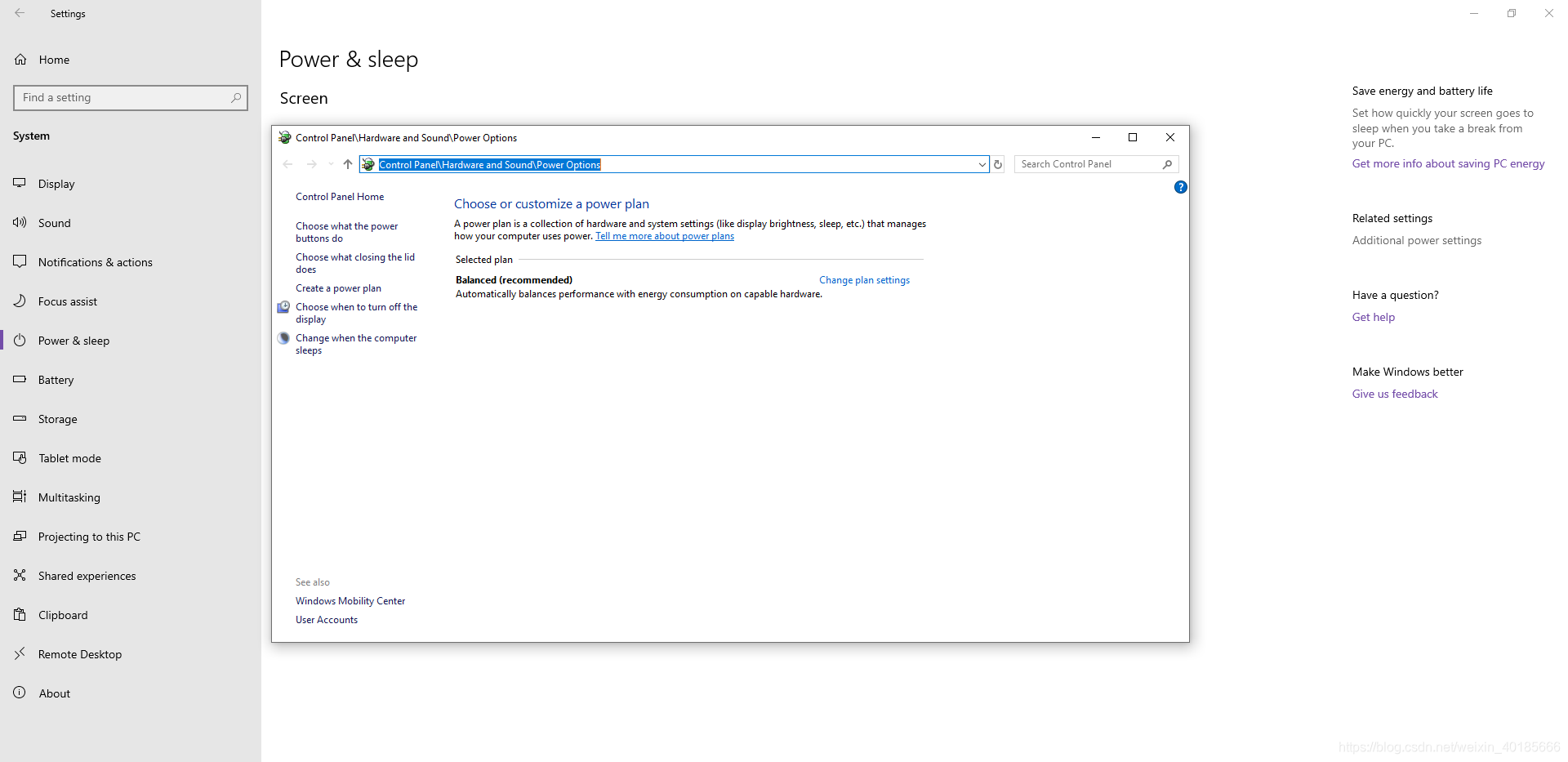Click the Focus assist moon icon

[20, 301]
